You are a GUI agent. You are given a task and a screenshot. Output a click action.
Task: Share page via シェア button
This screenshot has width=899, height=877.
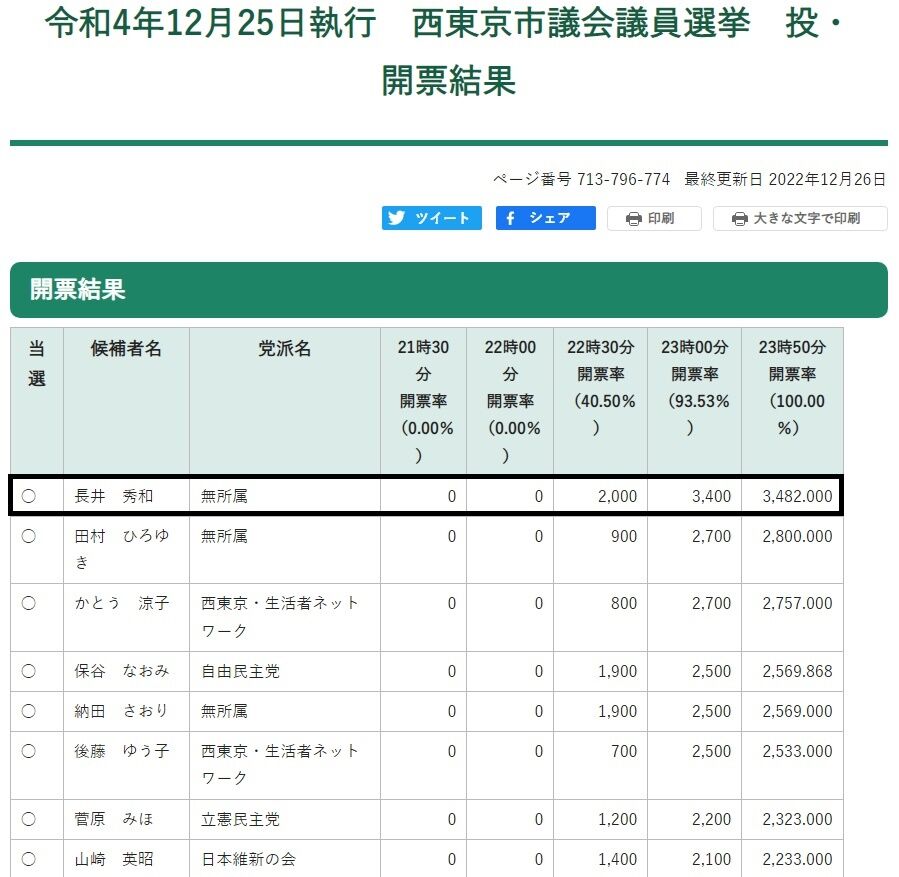(x=546, y=218)
